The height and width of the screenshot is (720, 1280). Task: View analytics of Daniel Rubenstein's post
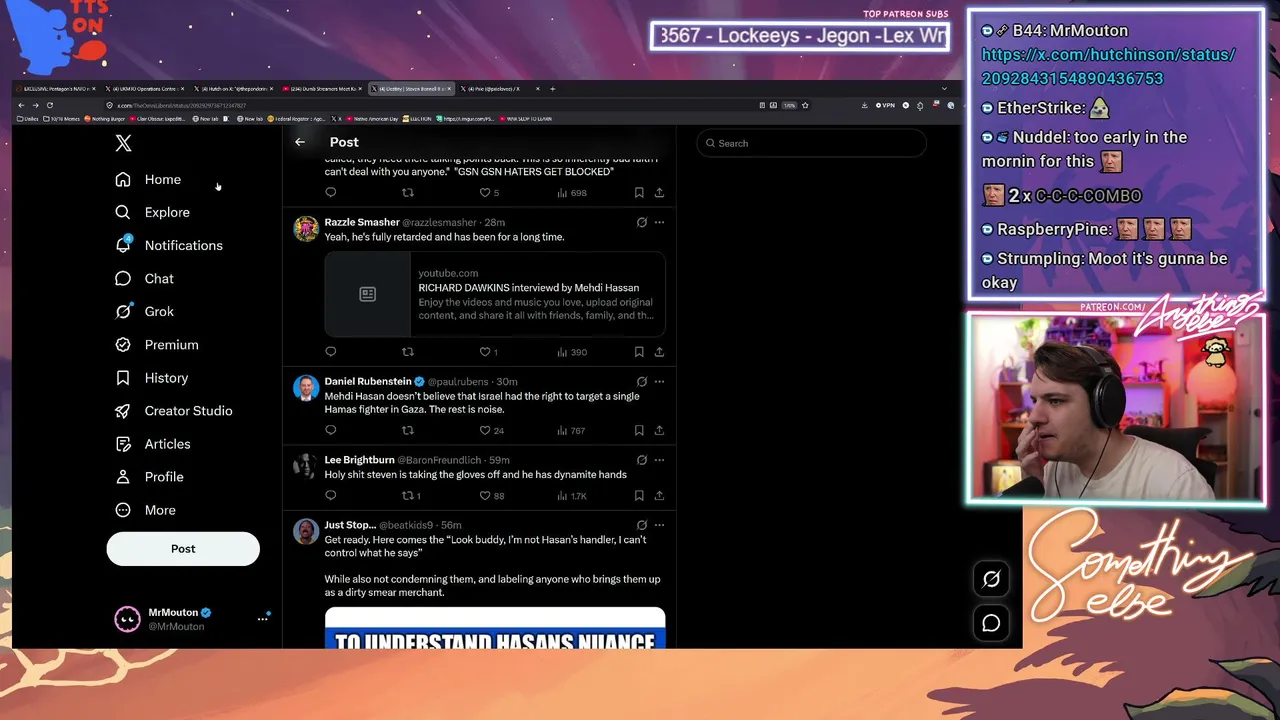click(571, 431)
